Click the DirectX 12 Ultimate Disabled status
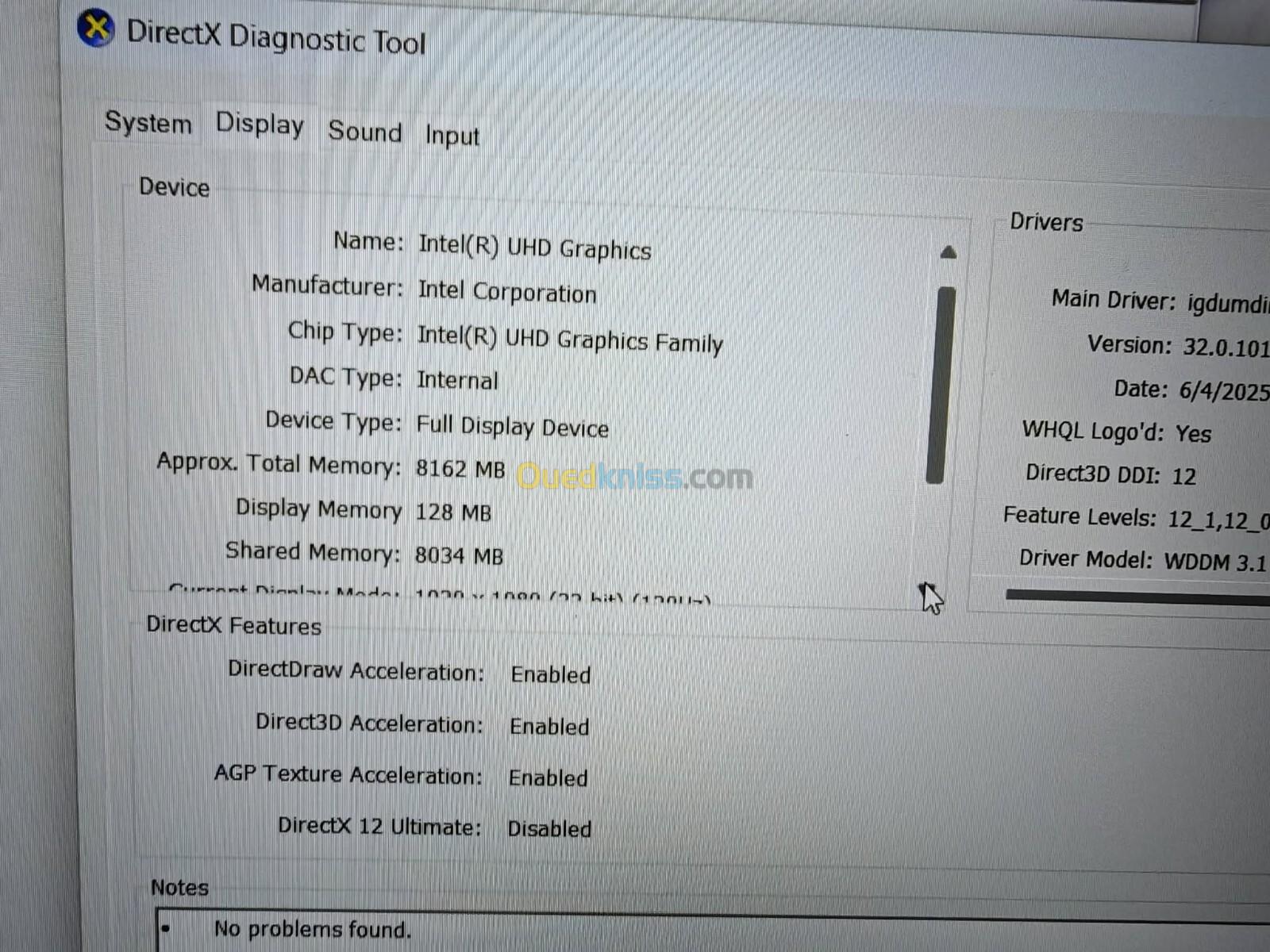1270x952 pixels. 549,829
